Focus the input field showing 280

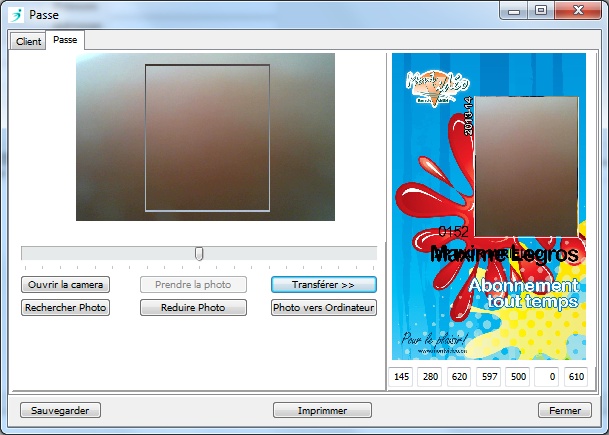point(431,377)
